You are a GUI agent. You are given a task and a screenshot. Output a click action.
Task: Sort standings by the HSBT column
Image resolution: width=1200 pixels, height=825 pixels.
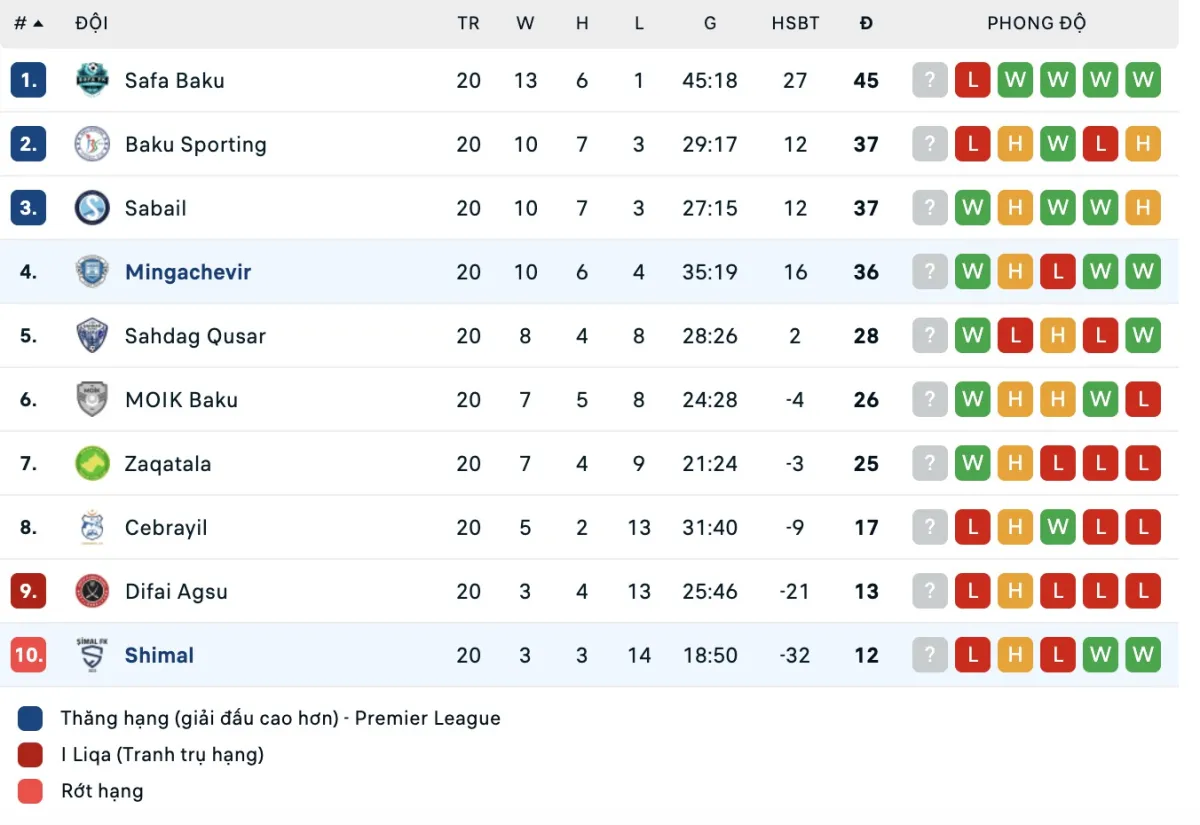pyautogui.click(x=795, y=23)
